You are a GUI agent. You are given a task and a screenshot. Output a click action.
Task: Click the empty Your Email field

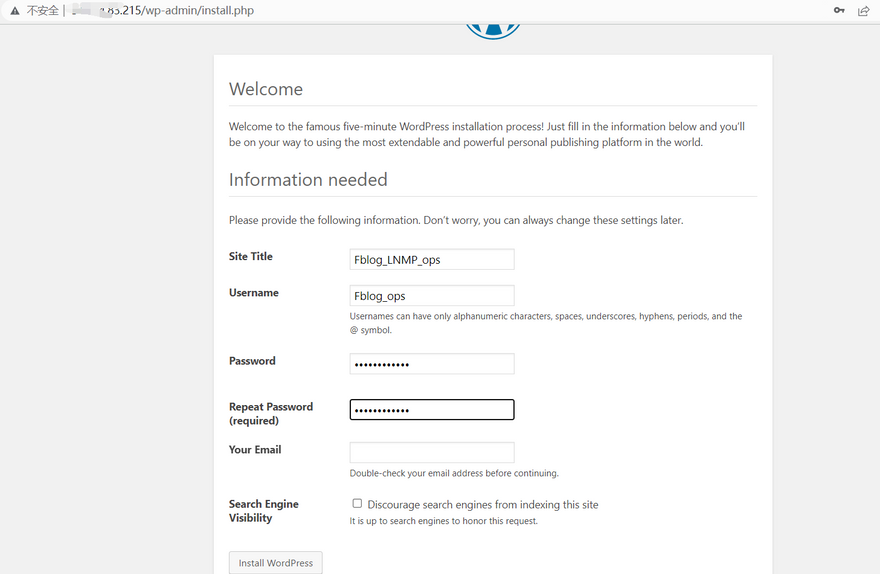[432, 452]
